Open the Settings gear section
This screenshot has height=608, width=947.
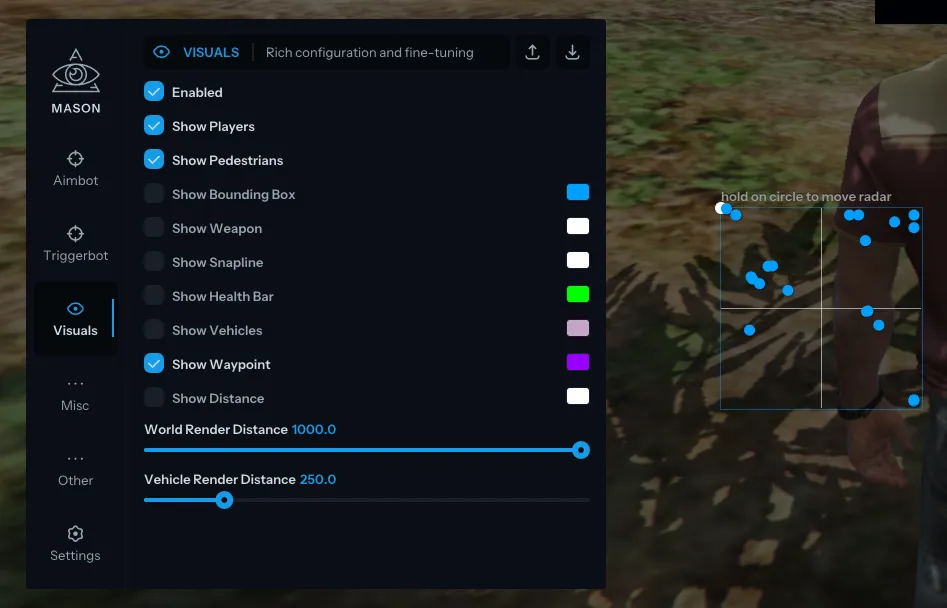(75, 543)
